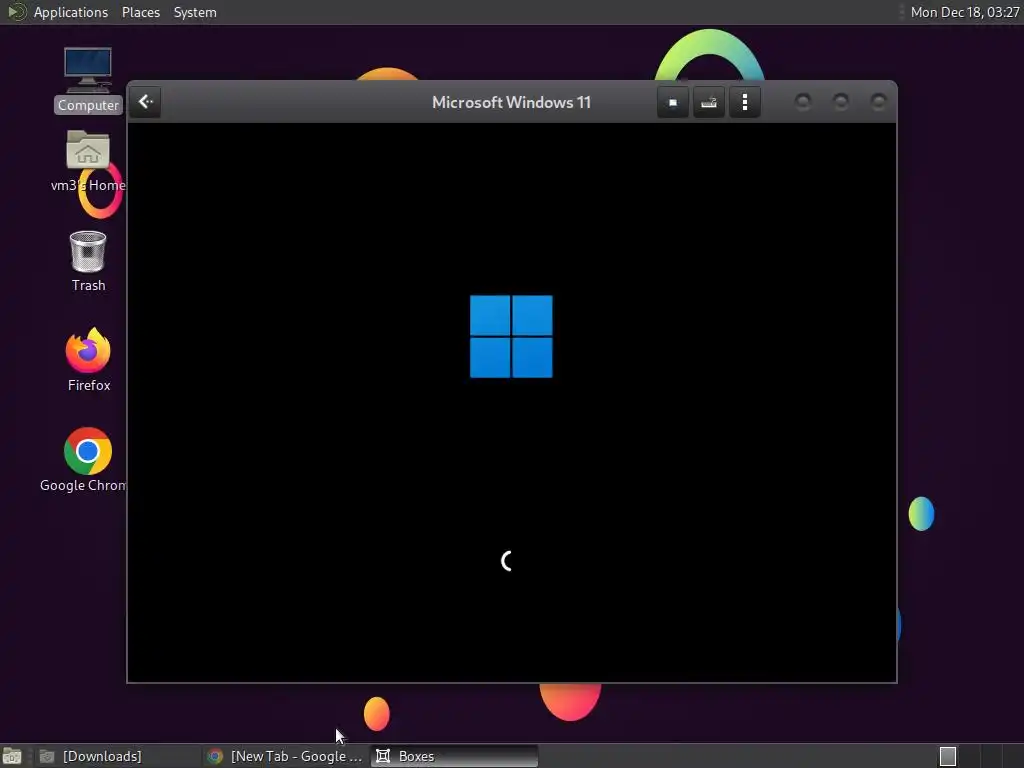Launch Firefox from the desktop
1024x768 pixels.
click(88, 360)
